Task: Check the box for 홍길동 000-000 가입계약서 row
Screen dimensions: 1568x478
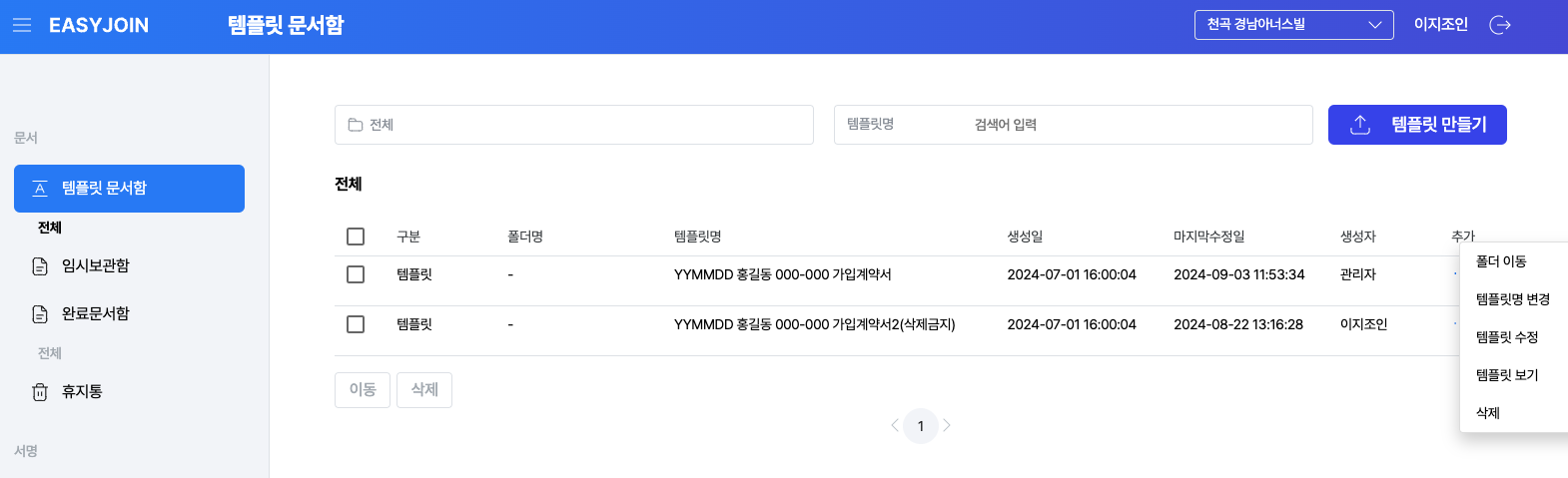Action: [x=356, y=274]
